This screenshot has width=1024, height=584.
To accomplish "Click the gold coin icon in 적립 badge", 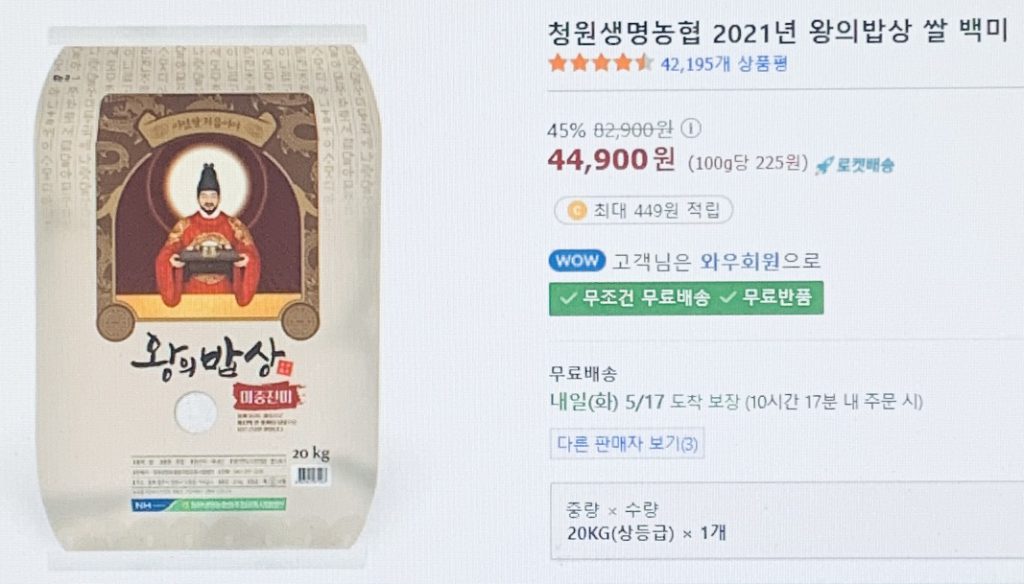I will pyautogui.click(x=577, y=210).
